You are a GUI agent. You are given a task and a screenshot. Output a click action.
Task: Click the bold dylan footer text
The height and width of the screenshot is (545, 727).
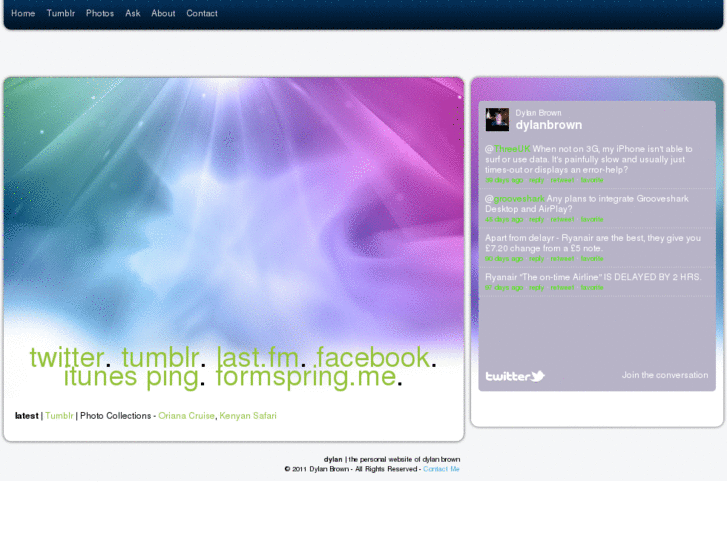coord(333,459)
